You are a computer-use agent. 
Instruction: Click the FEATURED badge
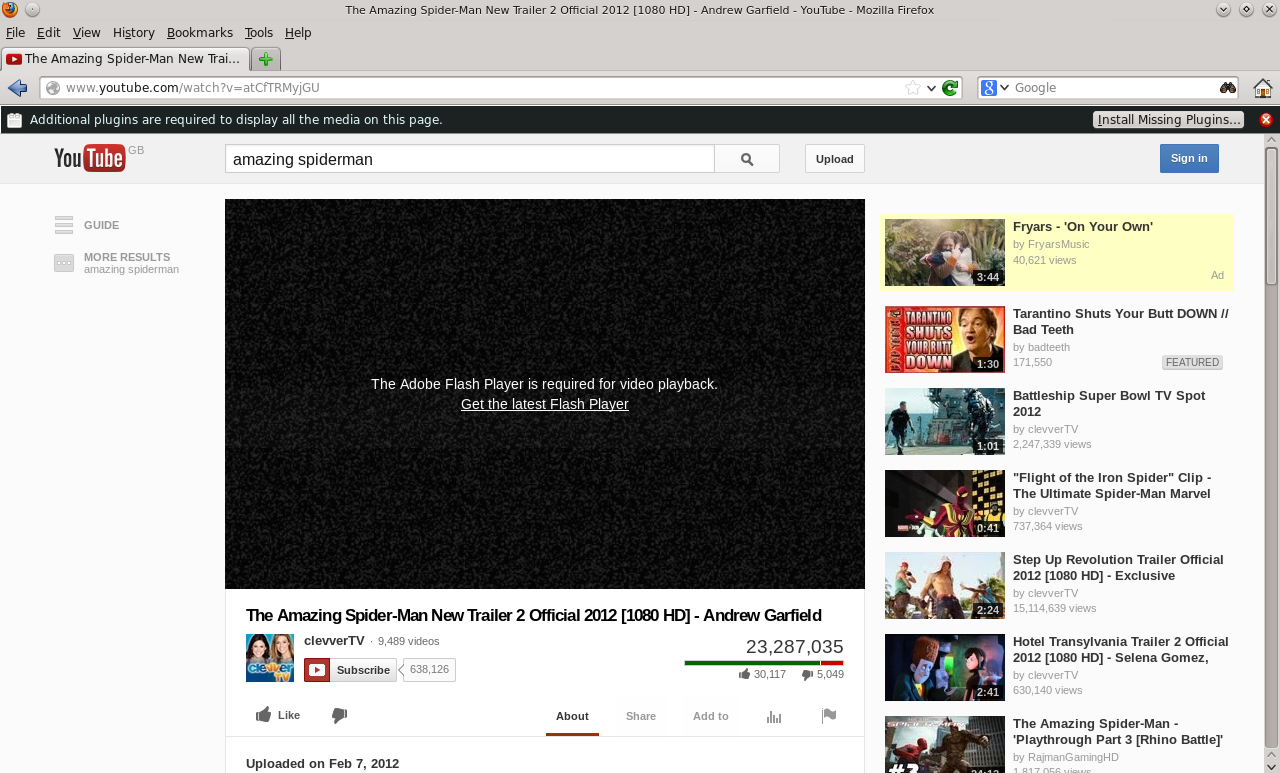coord(1192,362)
